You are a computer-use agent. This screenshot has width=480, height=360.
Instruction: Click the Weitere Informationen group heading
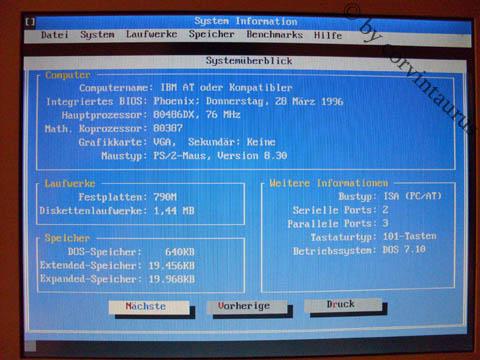329,183
